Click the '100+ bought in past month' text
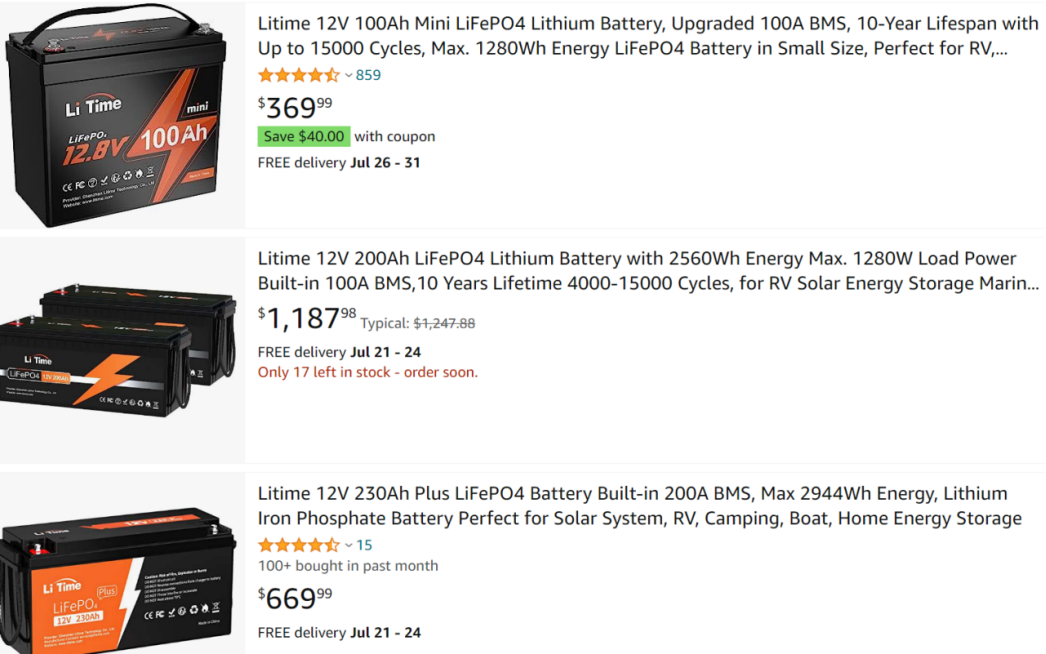Viewport: 1046px width, 654px height. [347, 566]
